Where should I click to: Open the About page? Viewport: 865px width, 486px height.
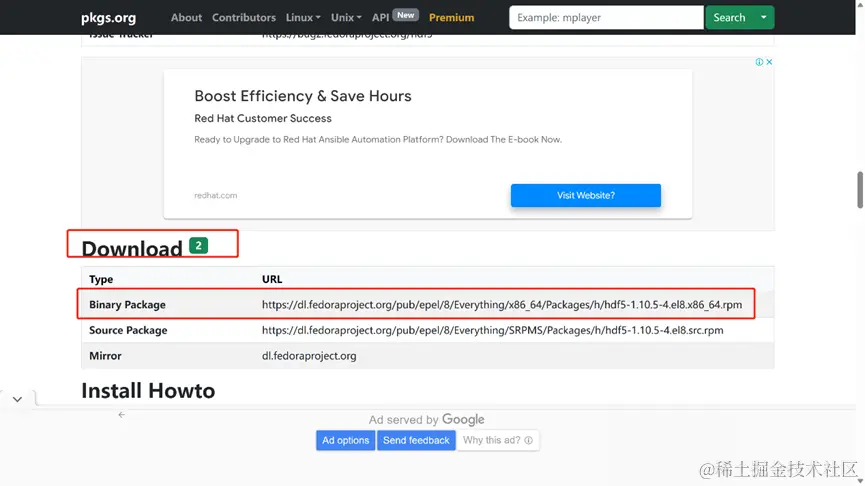click(186, 18)
